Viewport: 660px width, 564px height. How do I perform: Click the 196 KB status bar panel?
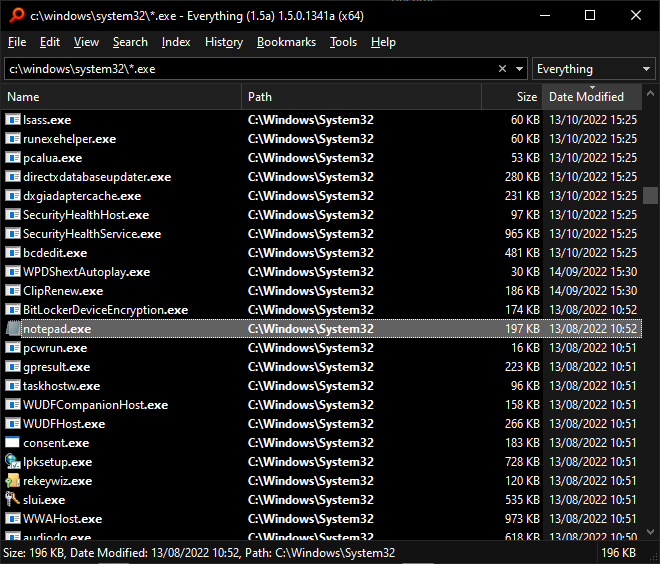click(x=618, y=553)
